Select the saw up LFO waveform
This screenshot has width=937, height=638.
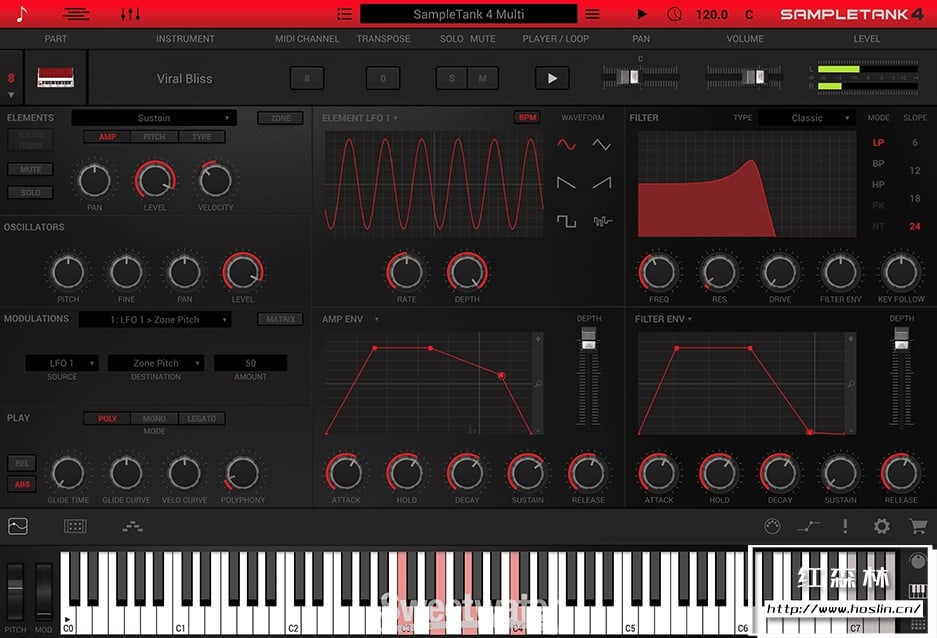click(602, 183)
